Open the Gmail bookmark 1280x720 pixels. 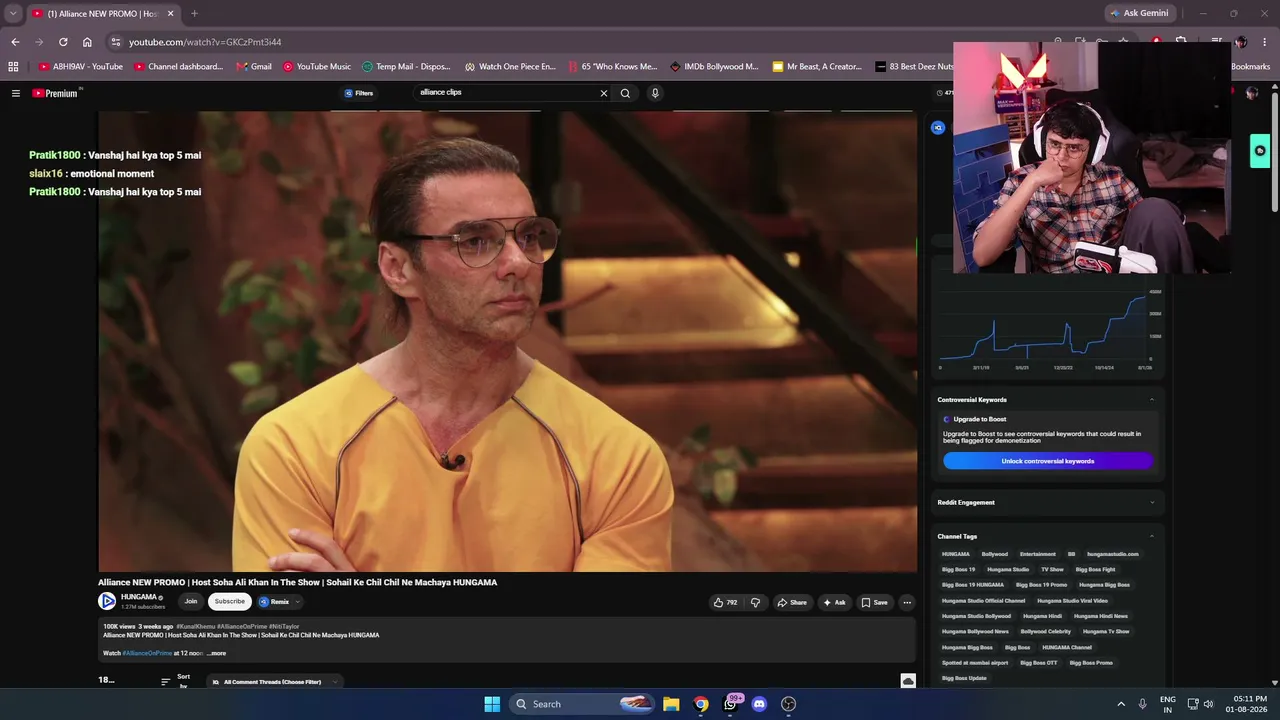click(x=254, y=67)
